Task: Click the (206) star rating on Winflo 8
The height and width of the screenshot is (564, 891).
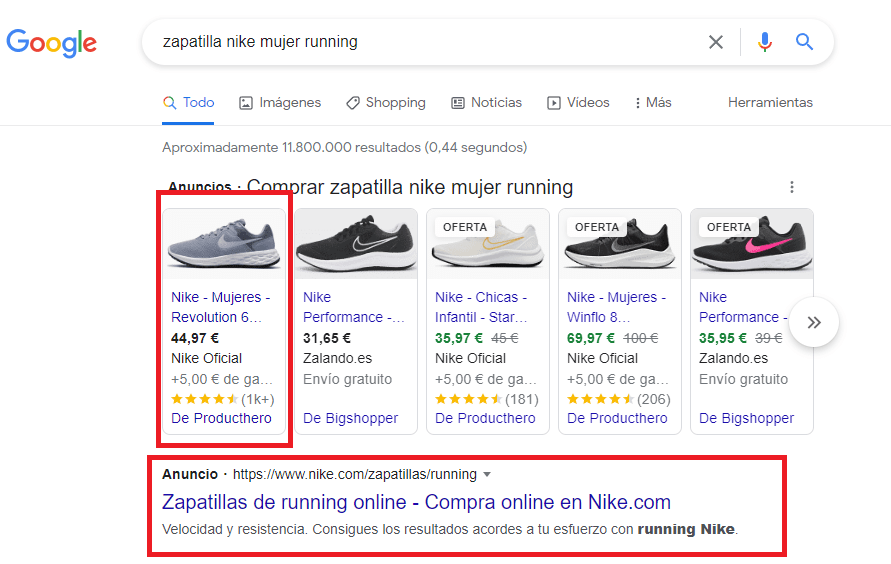Action: (x=619, y=399)
